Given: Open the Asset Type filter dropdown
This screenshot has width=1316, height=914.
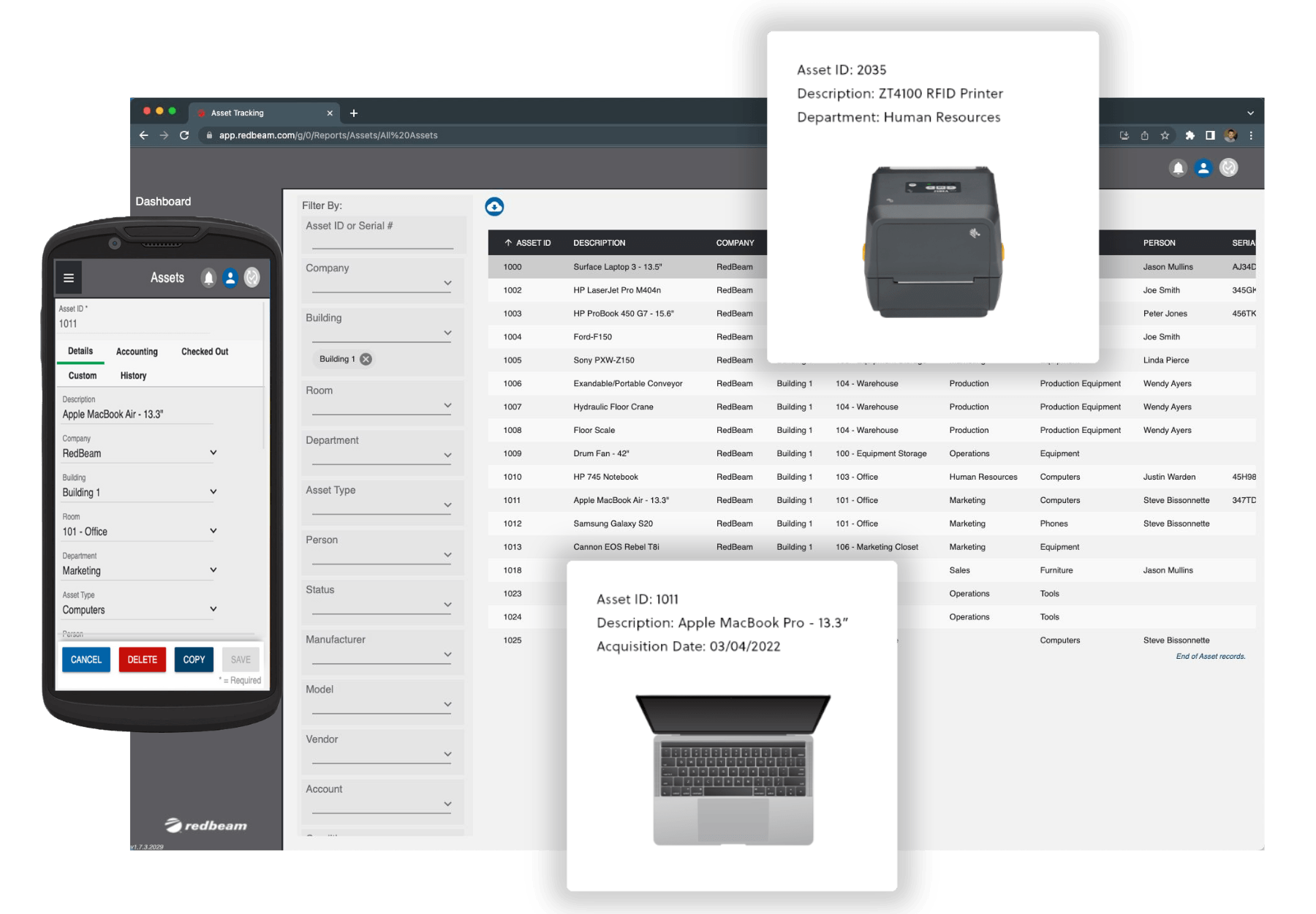Looking at the screenshot, I should click(x=447, y=505).
